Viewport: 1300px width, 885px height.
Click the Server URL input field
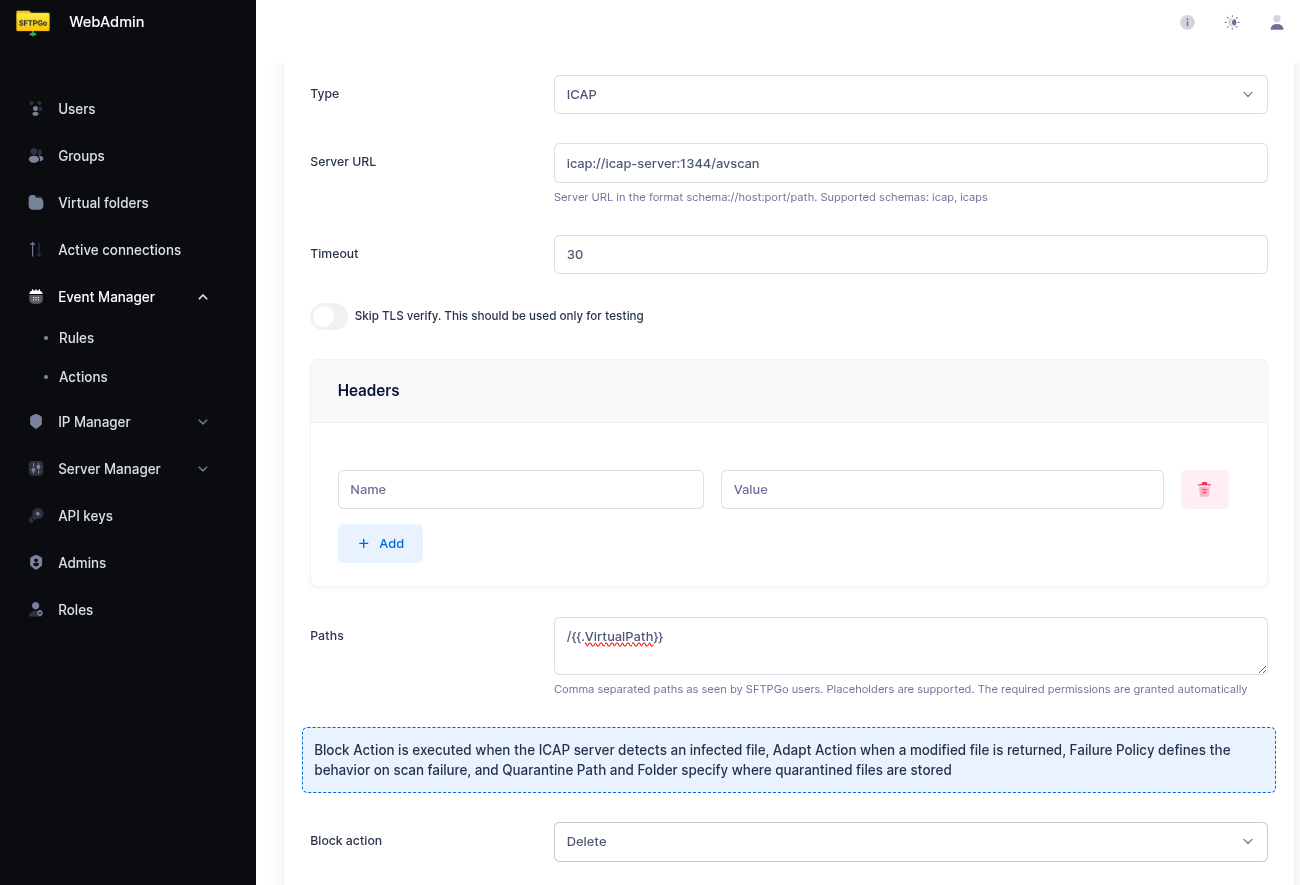[x=910, y=163]
